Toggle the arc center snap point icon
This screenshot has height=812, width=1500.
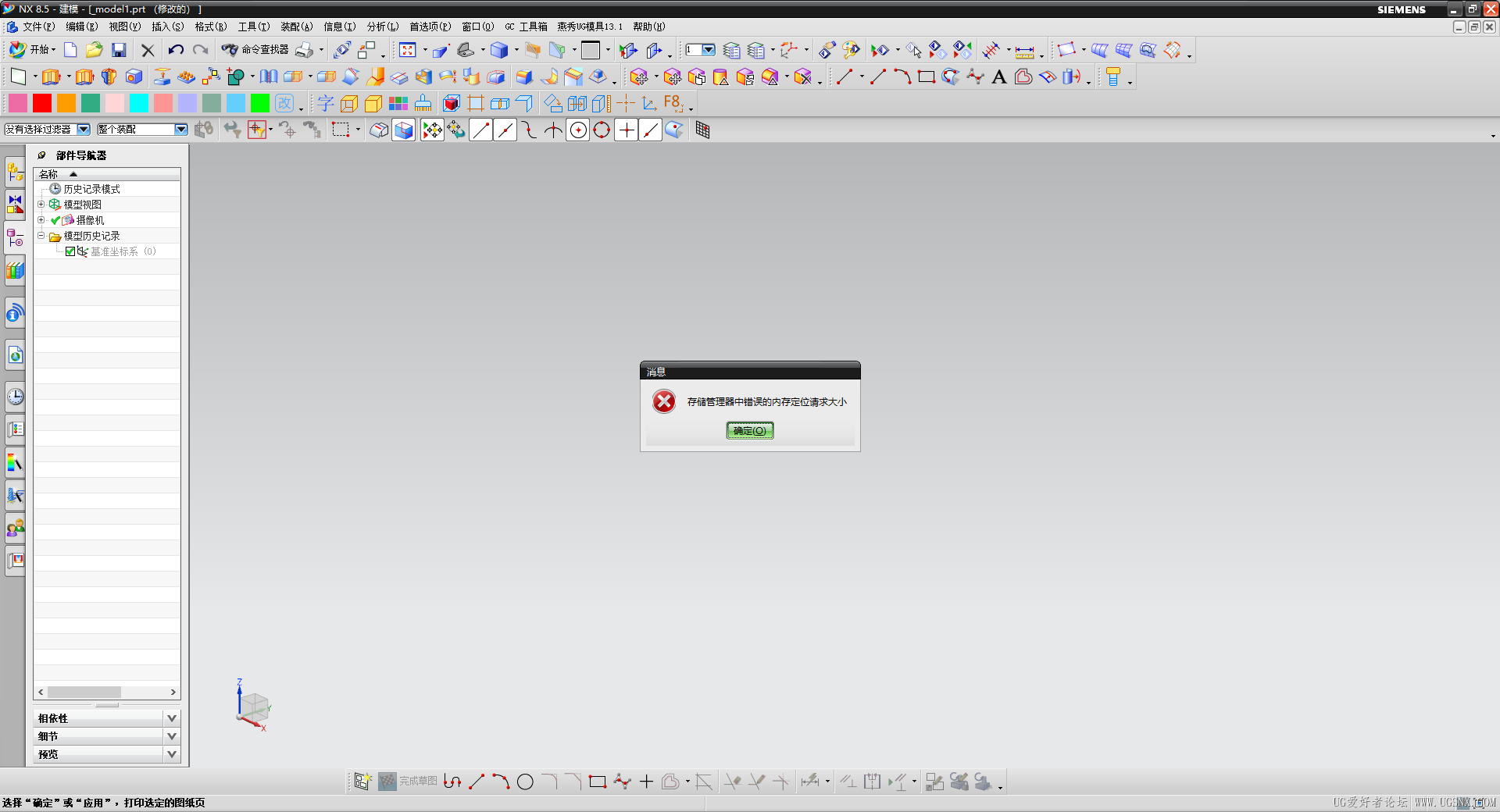pos(577,130)
